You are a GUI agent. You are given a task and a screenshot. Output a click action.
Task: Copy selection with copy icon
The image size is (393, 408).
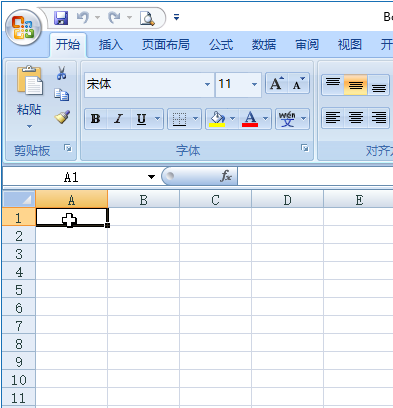(62, 95)
